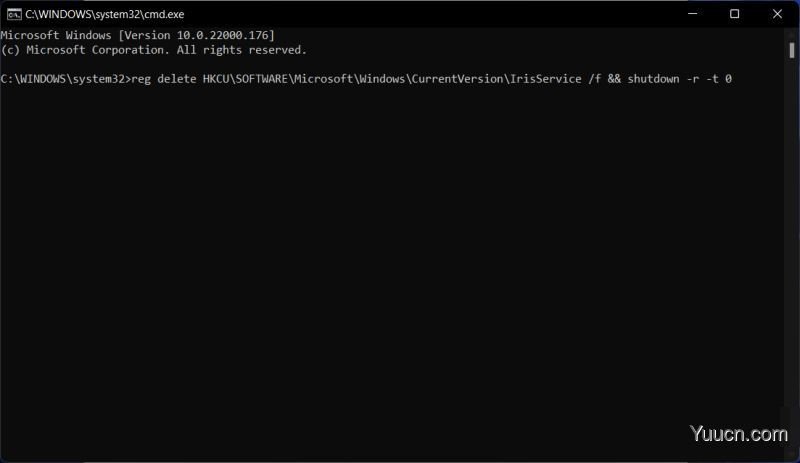Click the C:\WINDOWS\system32\cmd.exe title text
The height and width of the screenshot is (463, 800).
click(x=105, y=14)
